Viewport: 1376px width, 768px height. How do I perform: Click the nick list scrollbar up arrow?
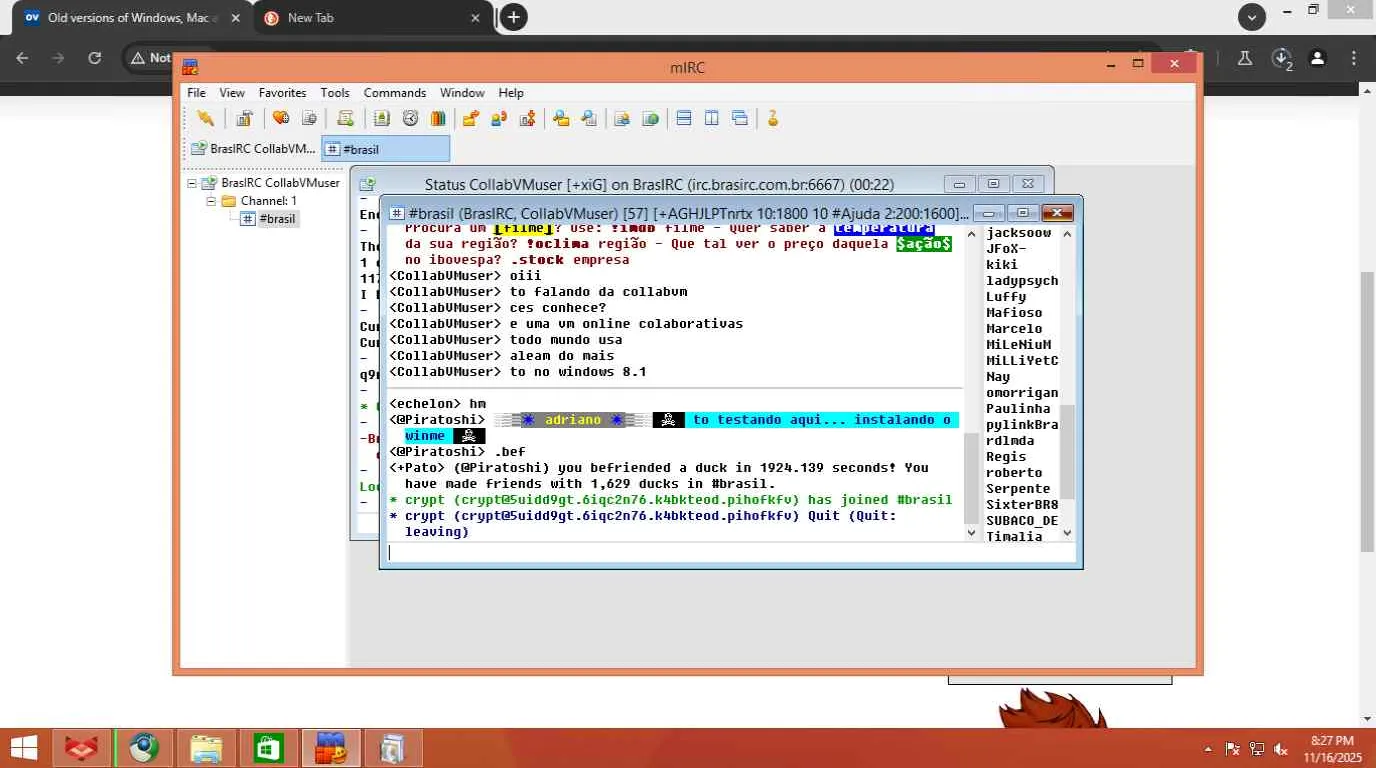tap(1067, 233)
